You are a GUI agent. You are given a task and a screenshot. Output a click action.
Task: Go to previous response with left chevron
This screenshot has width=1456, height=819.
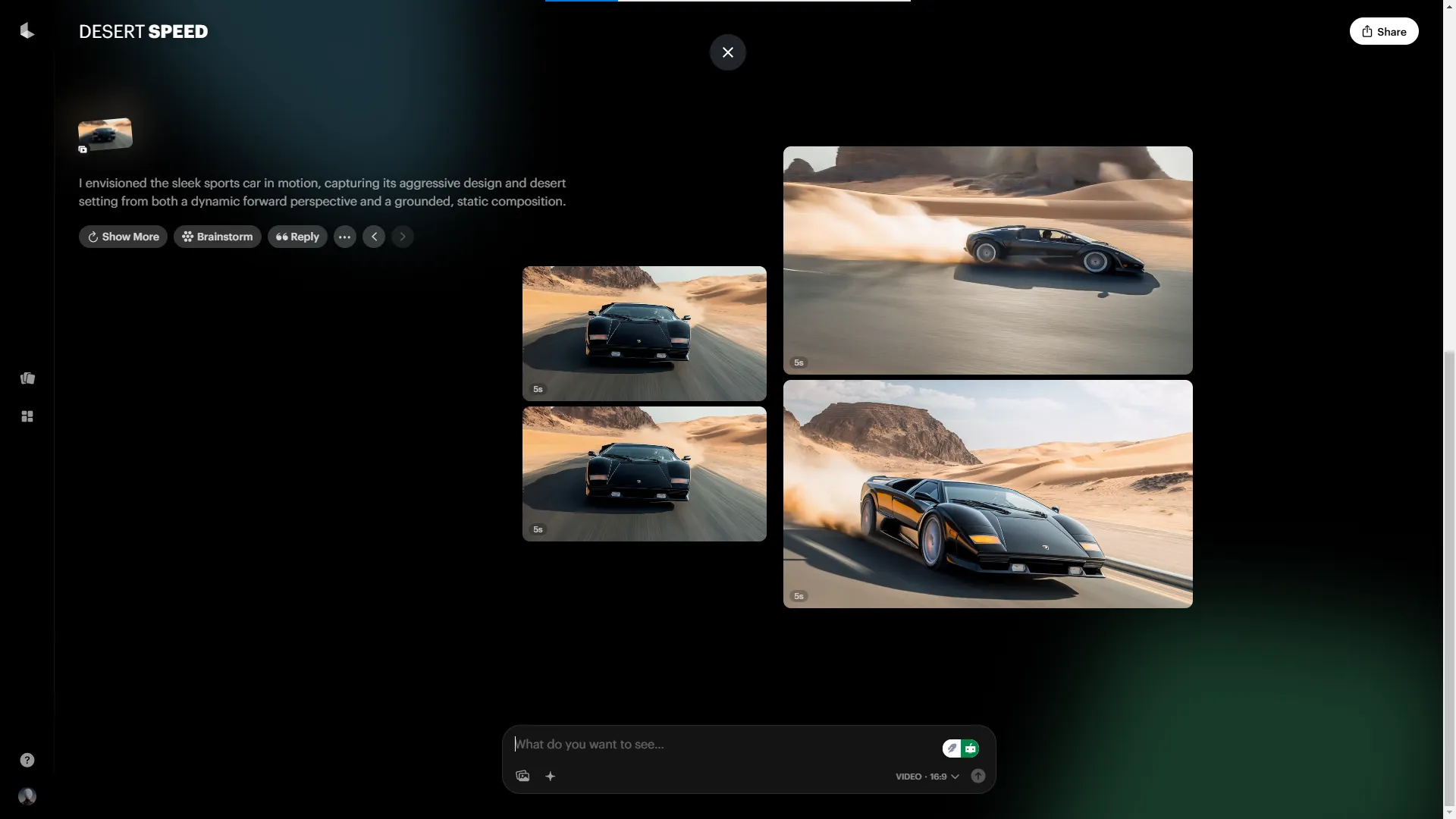coord(374,237)
